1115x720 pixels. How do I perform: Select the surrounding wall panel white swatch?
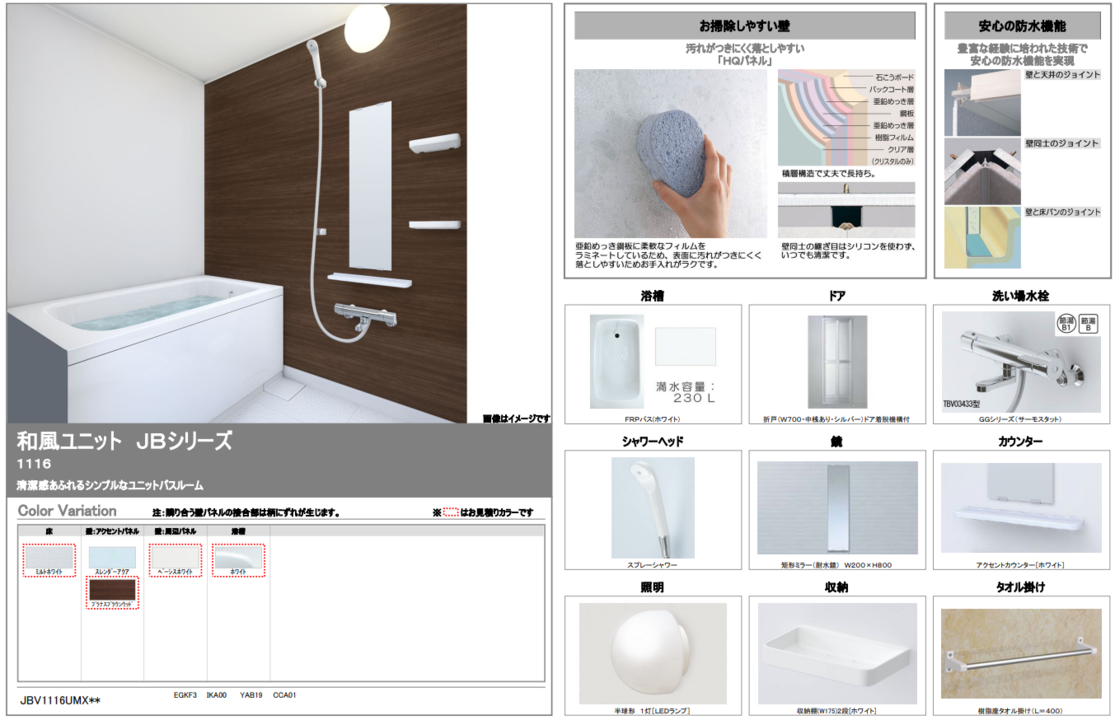175,556
